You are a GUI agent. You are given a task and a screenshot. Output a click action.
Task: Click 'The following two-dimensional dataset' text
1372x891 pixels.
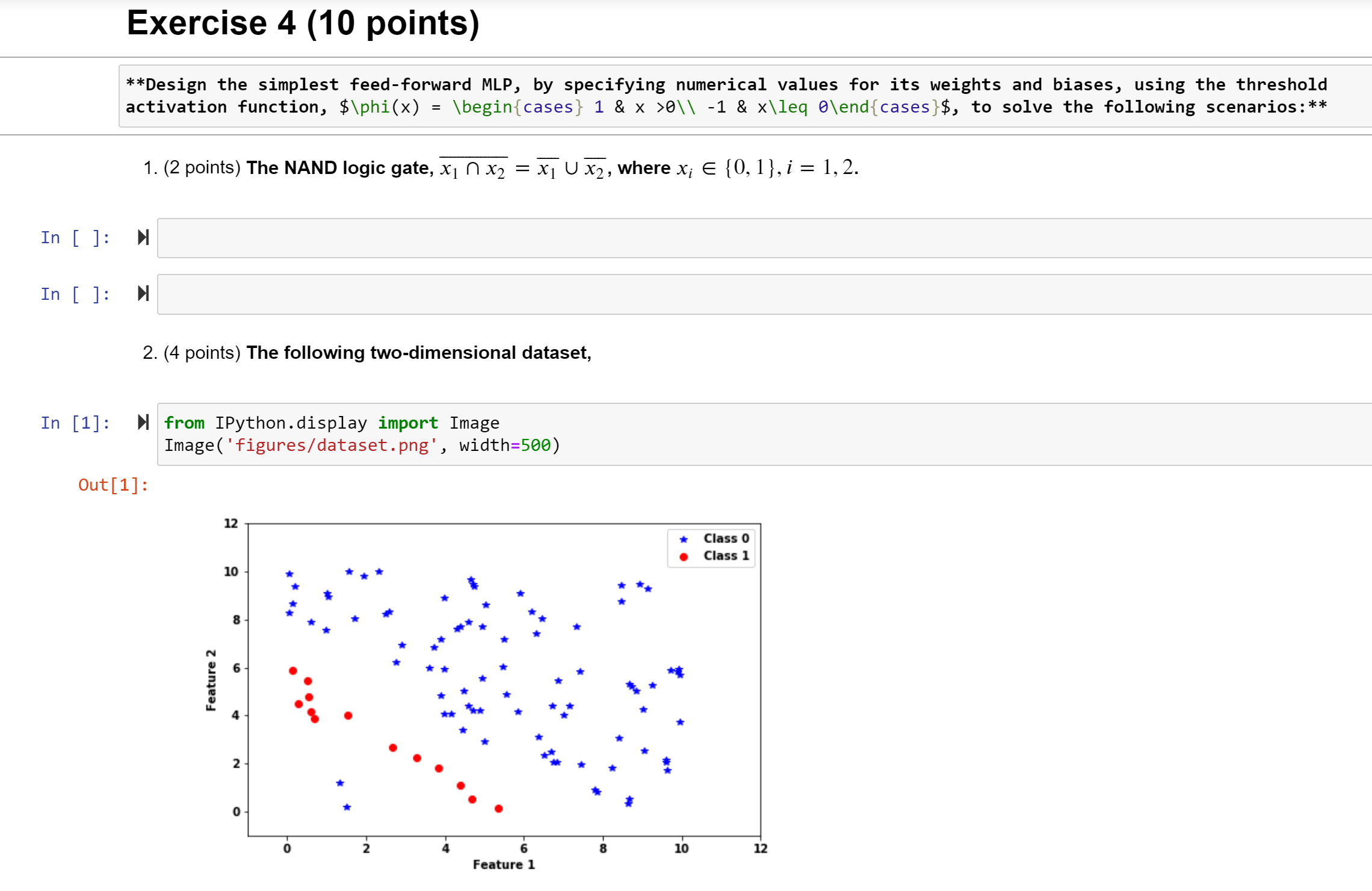[x=419, y=353]
